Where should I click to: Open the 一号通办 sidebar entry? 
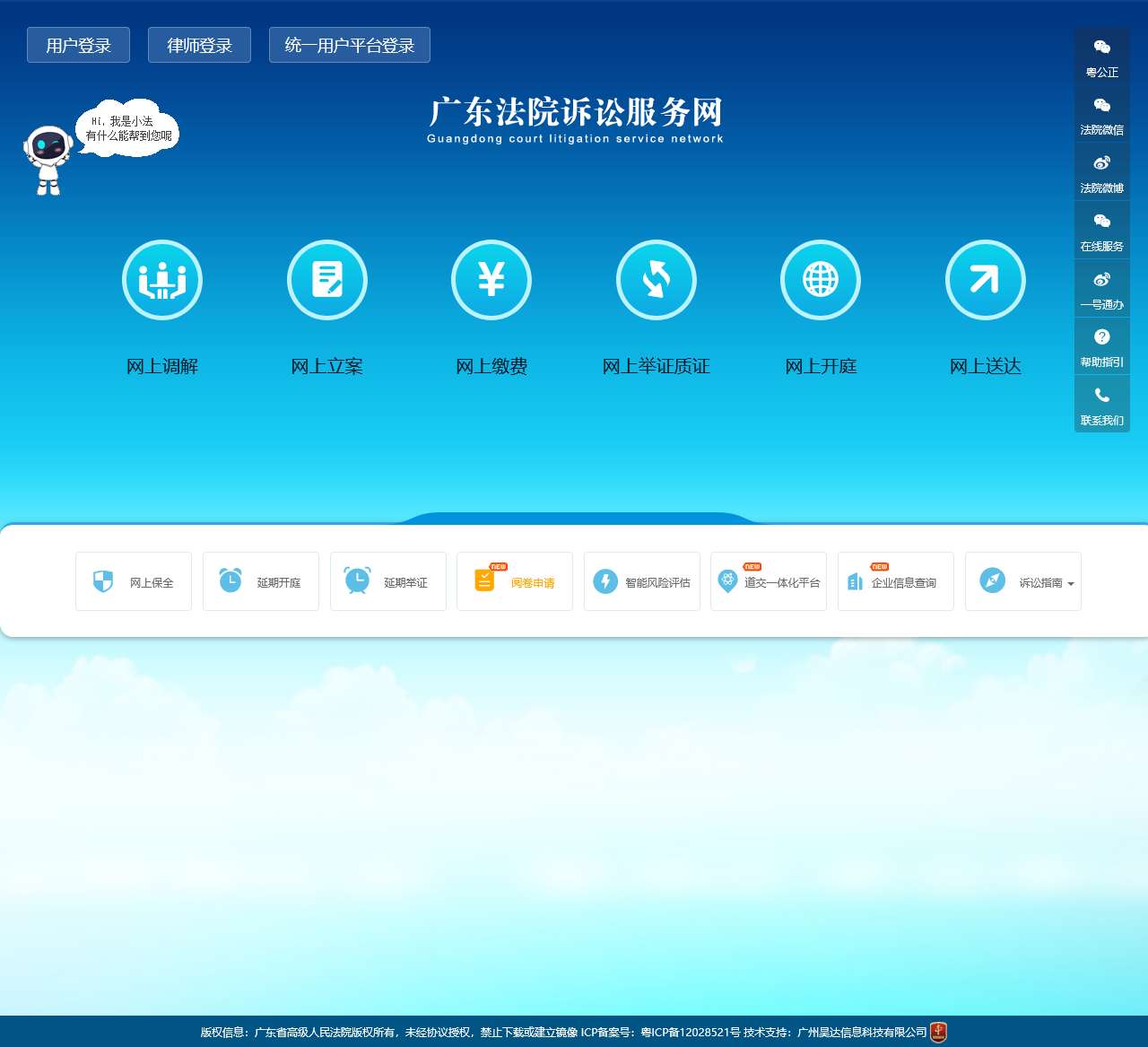1101,289
